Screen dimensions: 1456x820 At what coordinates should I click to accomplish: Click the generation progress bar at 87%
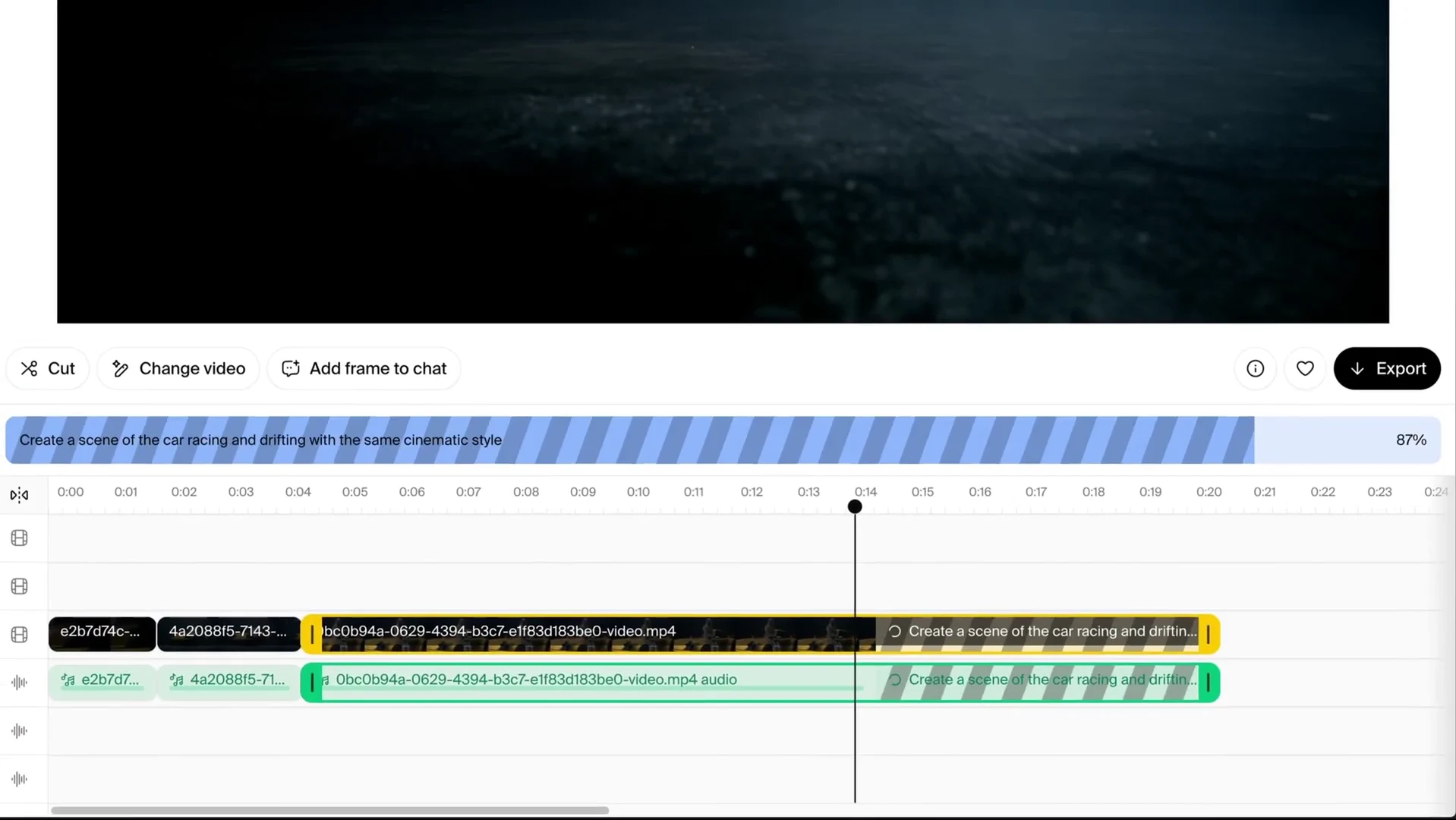tap(723, 440)
